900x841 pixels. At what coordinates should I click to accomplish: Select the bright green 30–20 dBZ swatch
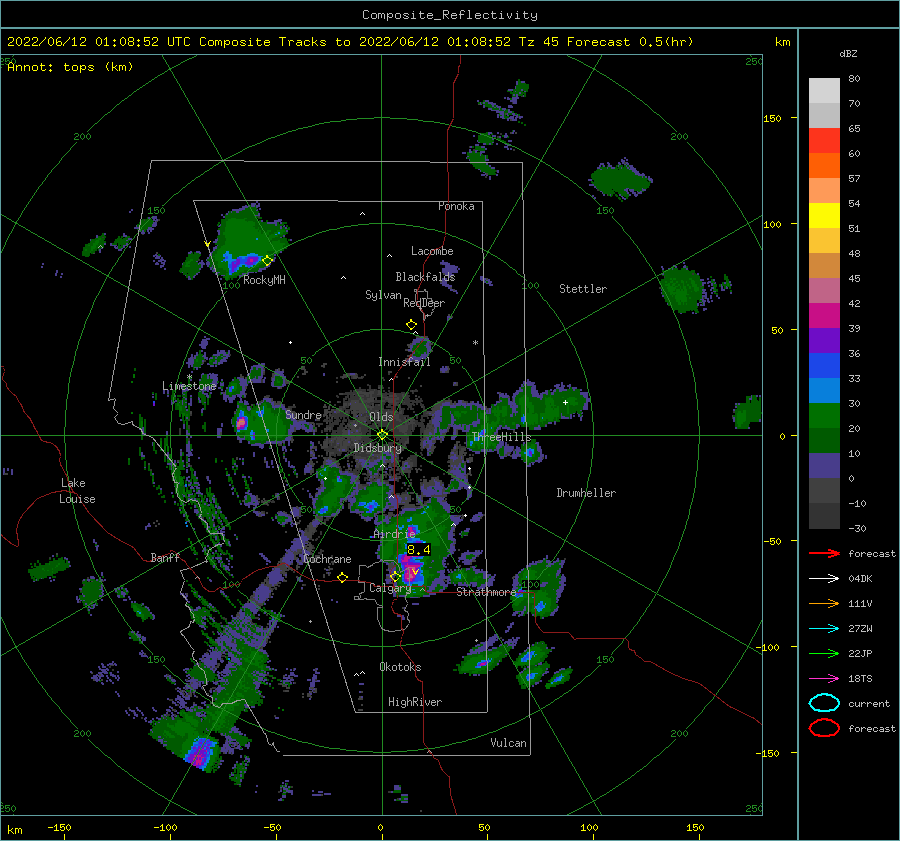tap(824, 416)
